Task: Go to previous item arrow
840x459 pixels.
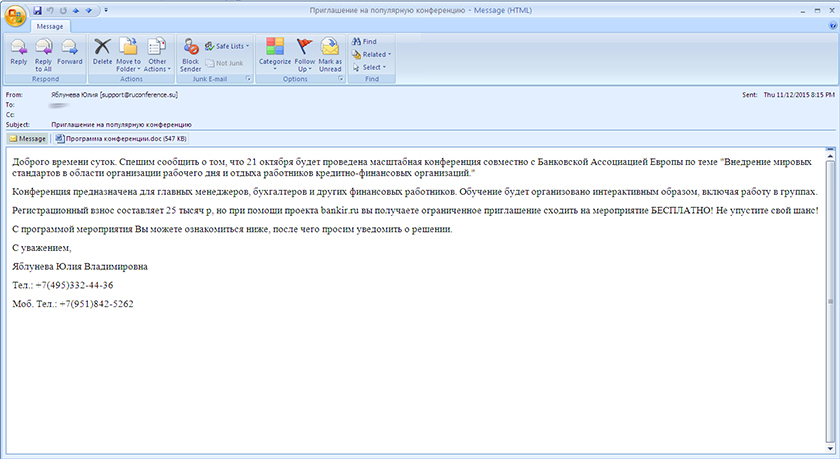Action: point(76,10)
